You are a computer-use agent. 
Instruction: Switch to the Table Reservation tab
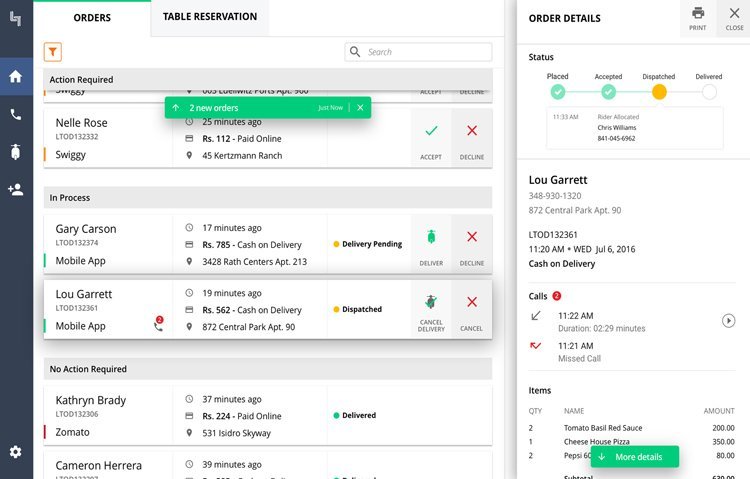tap(210, 17)
